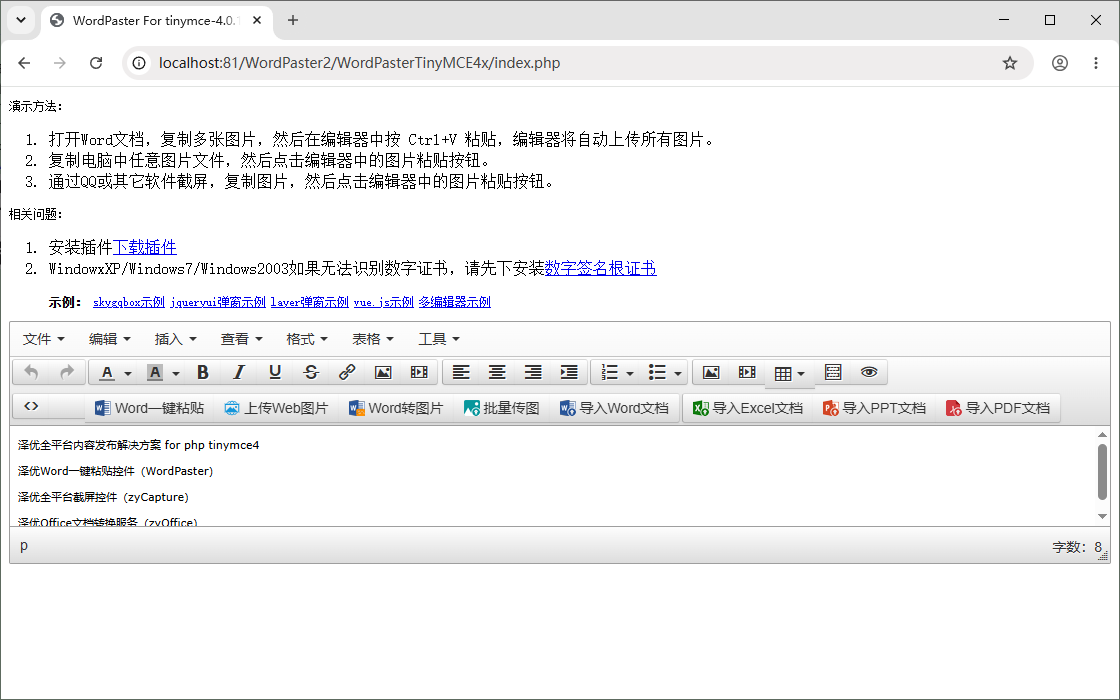Viewport: 1120px width, 700px height.
Task: Open the 文件 menu
Action: [44, 339]
